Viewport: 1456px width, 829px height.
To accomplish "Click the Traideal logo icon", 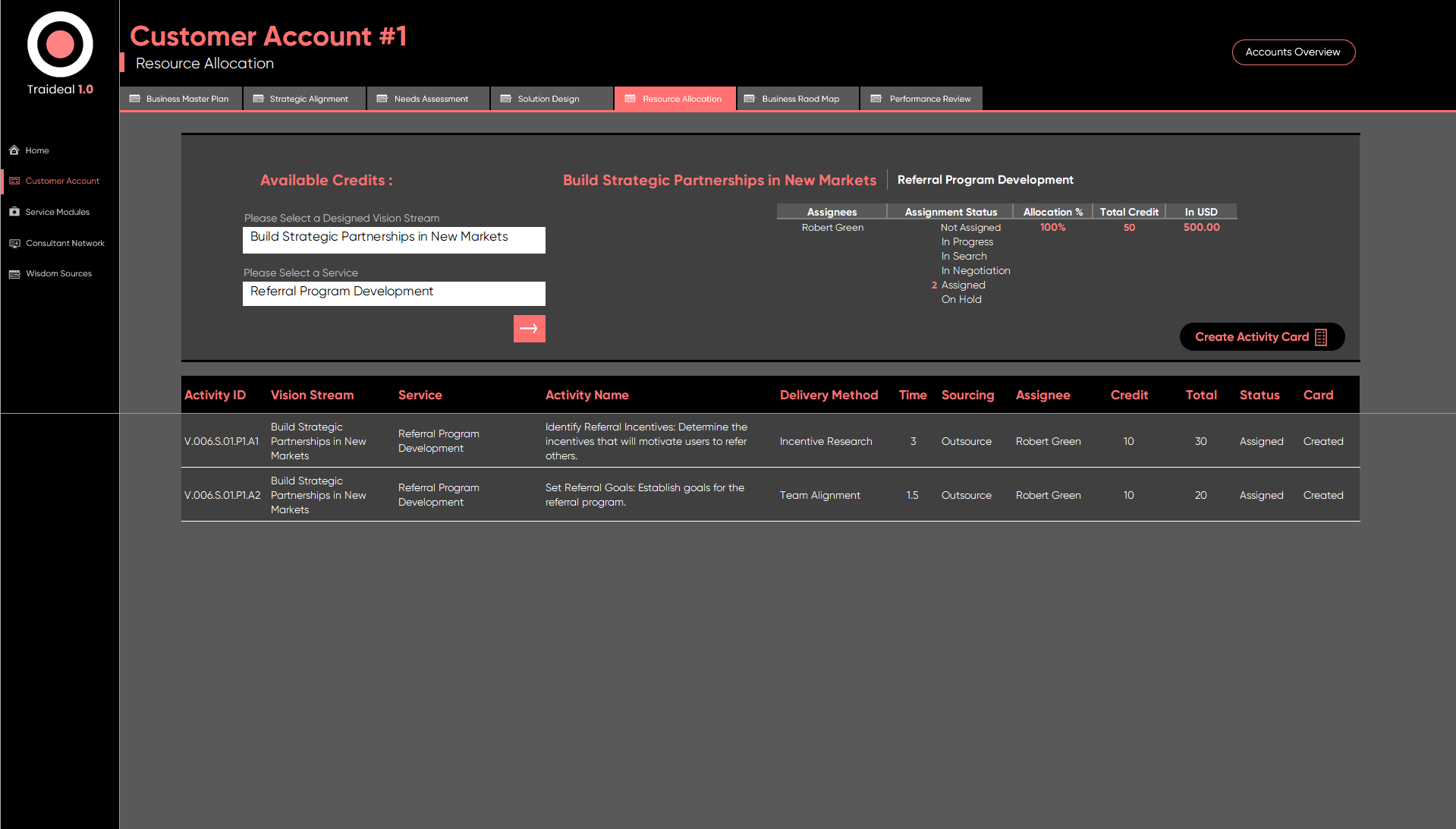I will 60,44.
